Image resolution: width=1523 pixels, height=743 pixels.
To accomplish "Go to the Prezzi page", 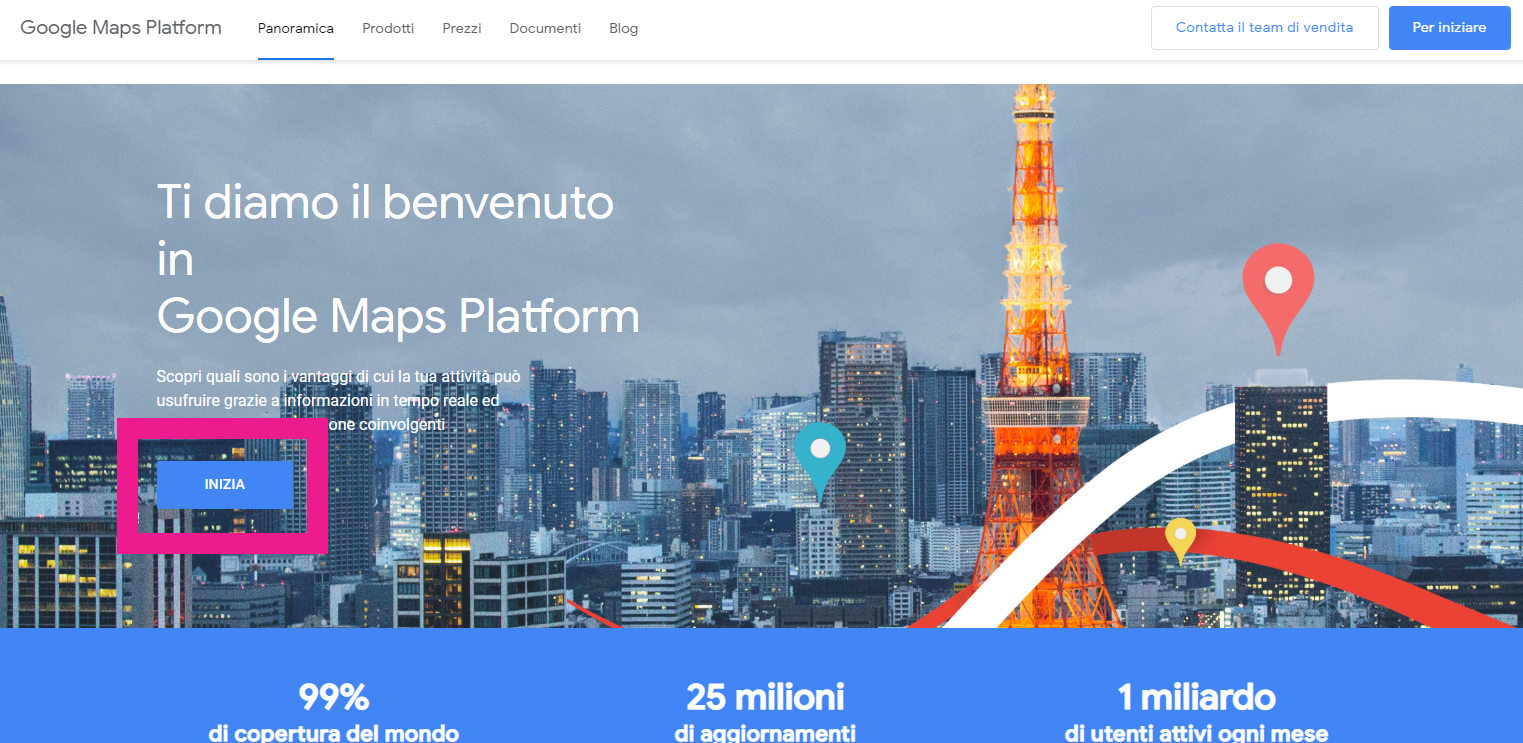I will point(462,28).
